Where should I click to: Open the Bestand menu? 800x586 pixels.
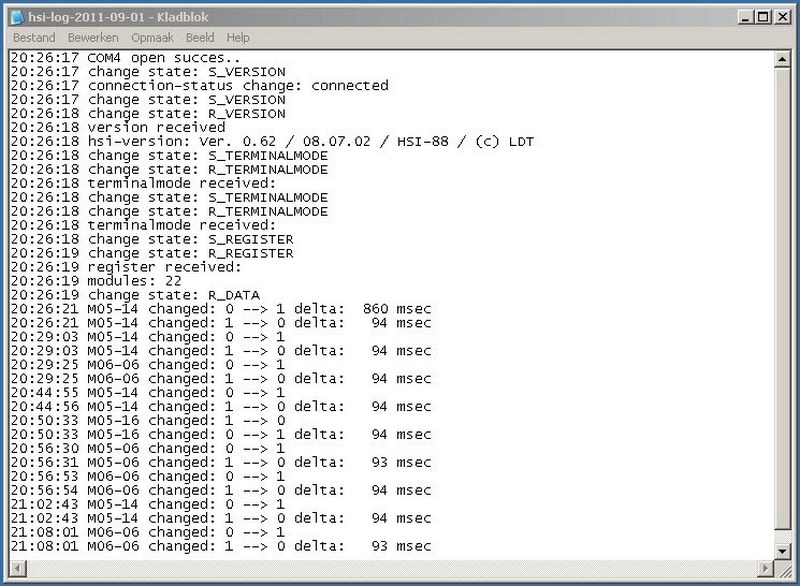(35, 38)
